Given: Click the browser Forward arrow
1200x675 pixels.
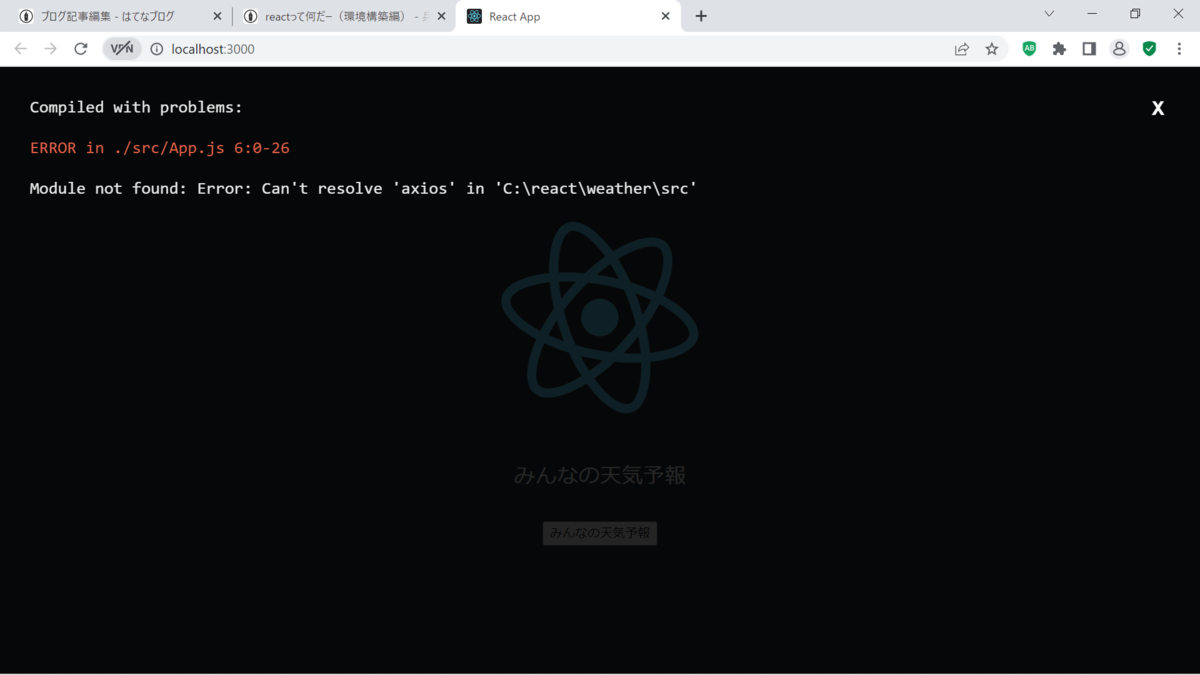Looking at the screenshot, I should pyautogui.click(x=51, y=48).
